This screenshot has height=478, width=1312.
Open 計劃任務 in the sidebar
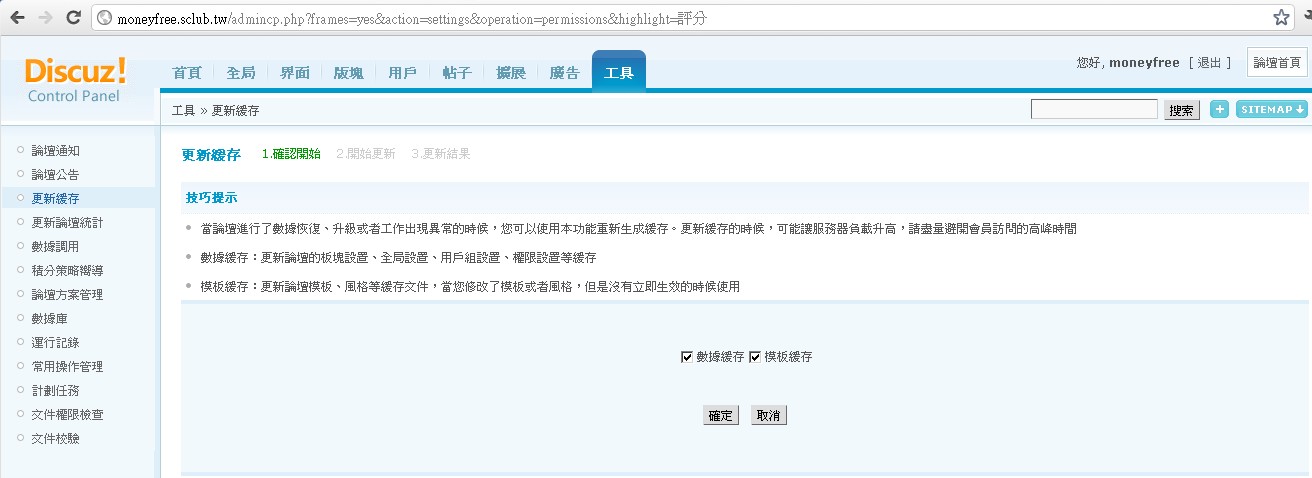coord(56,391)
